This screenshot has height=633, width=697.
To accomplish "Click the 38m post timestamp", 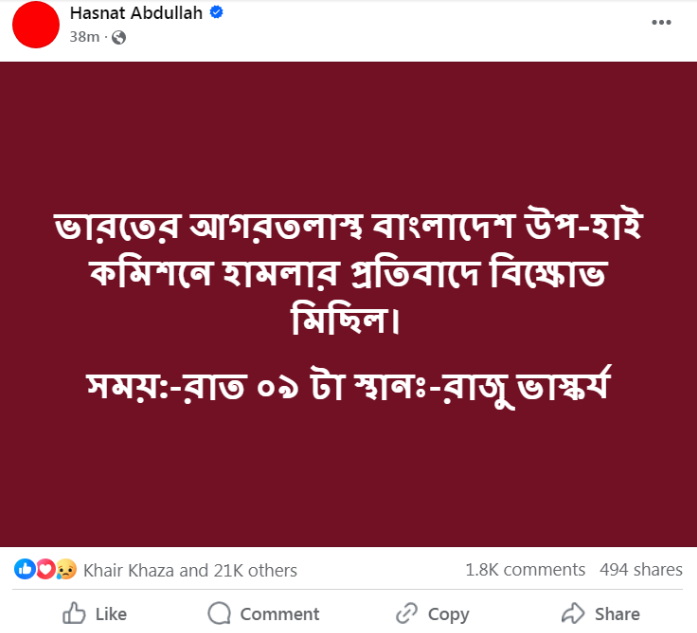I will (x=84, y=37).
